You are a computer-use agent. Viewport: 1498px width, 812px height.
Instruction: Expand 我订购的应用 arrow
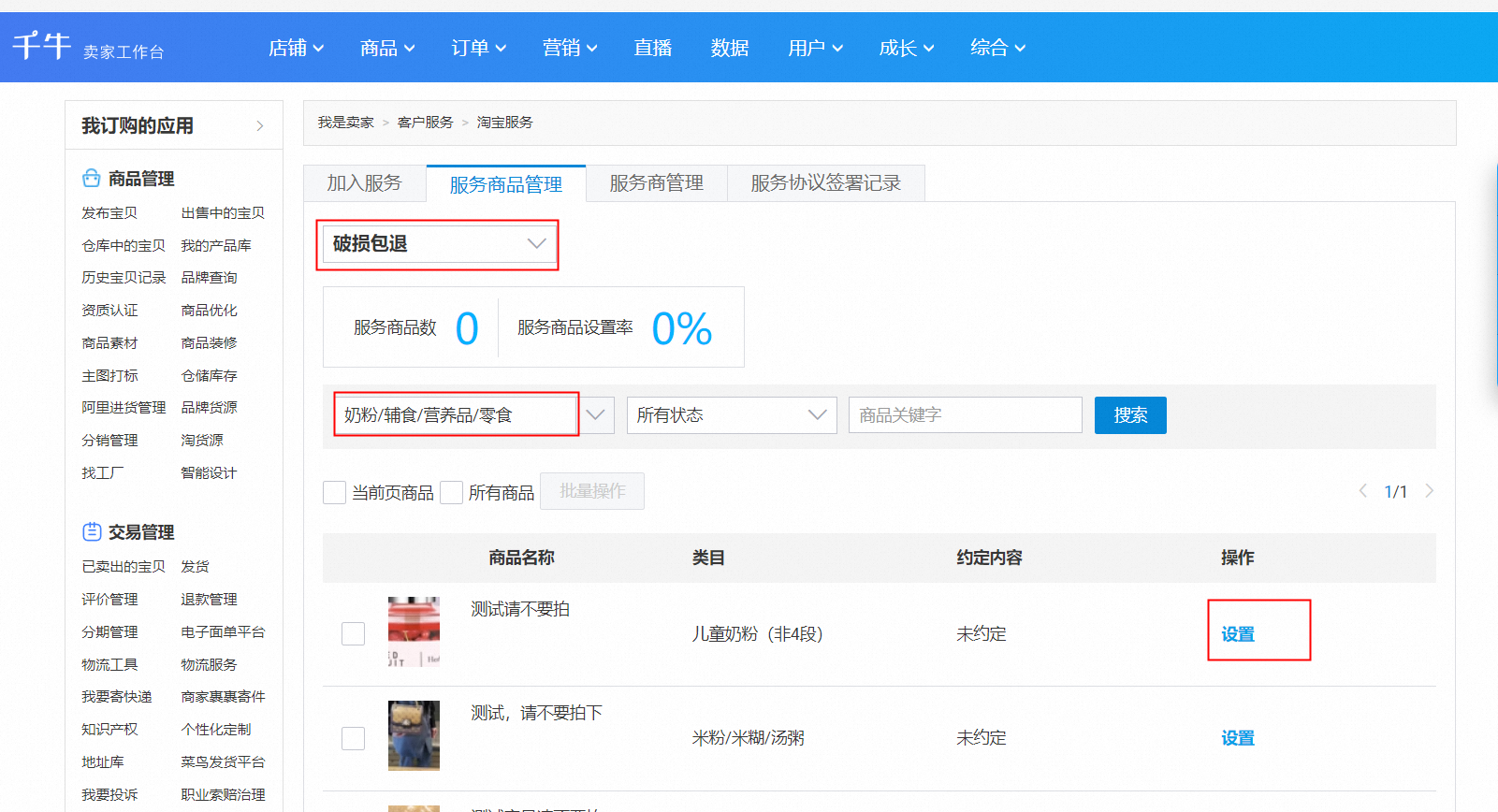point(260,126)
